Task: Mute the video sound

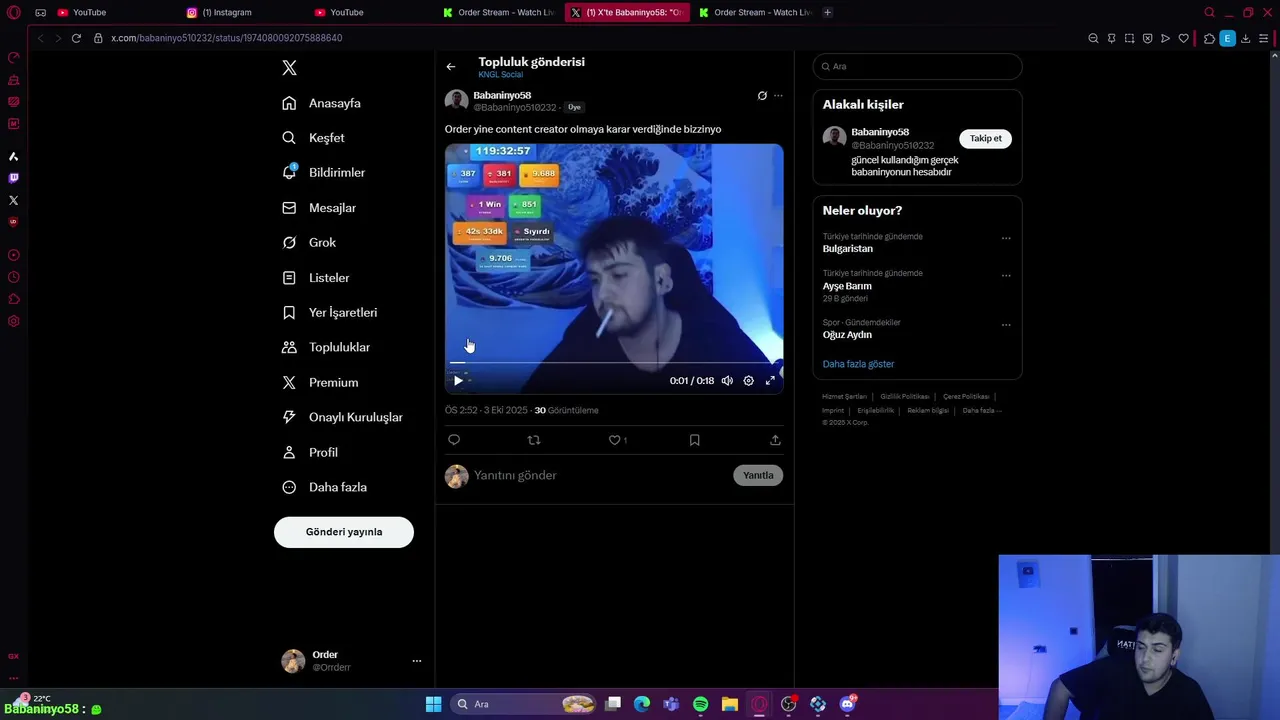Action: pyautogui.click(x=727, y=381)
